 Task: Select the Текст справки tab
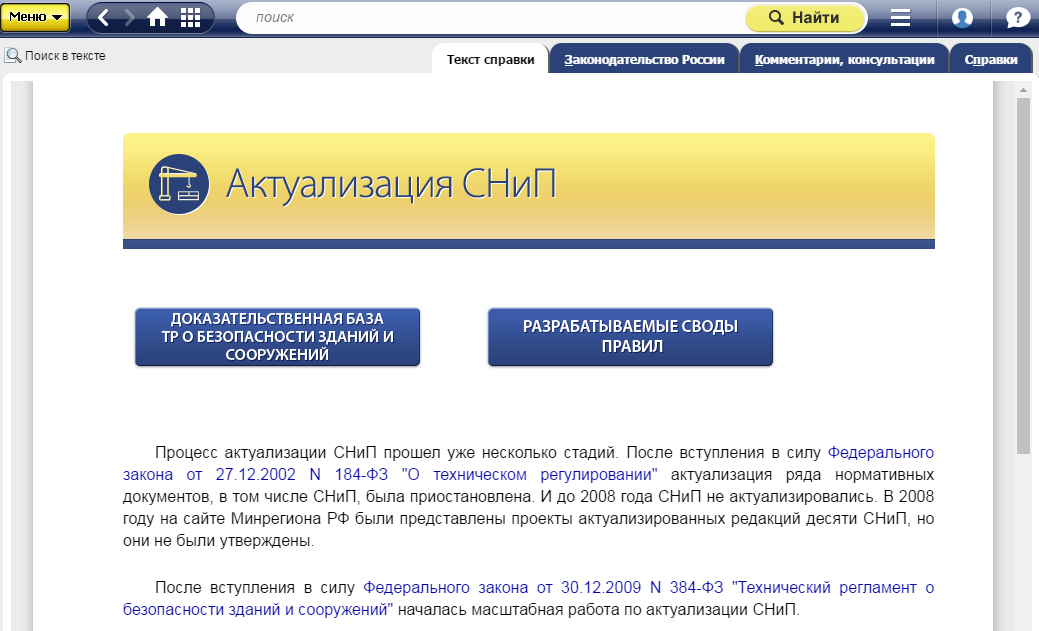490,60
